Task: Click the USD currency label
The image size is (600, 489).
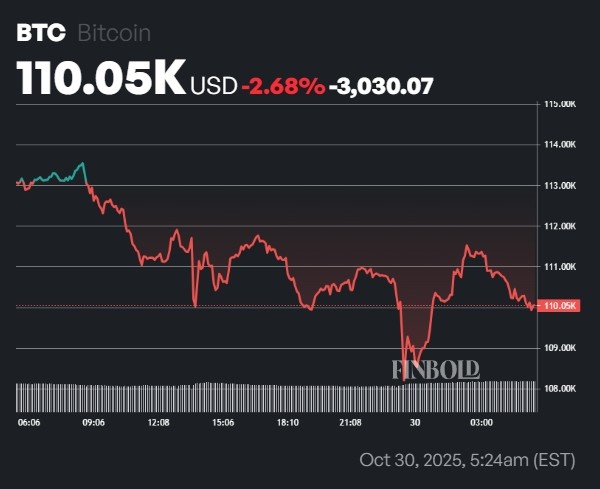Action: (212, 87)
